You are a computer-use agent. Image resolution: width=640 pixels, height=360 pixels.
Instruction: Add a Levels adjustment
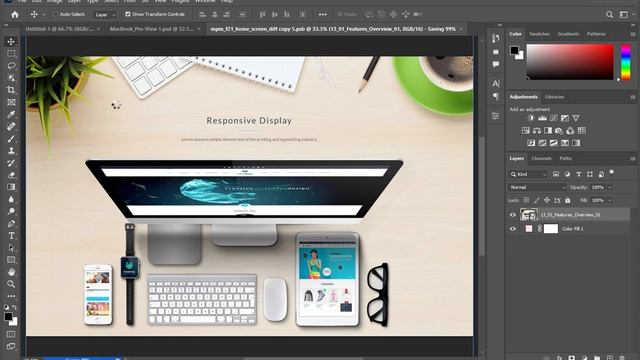coord(542,118)
